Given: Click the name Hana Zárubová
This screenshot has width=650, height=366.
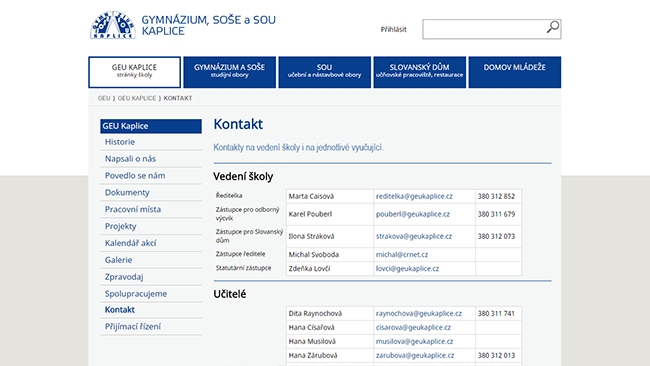Looking at the screenshot, I should pyautogui.click(x=313, y=355).
